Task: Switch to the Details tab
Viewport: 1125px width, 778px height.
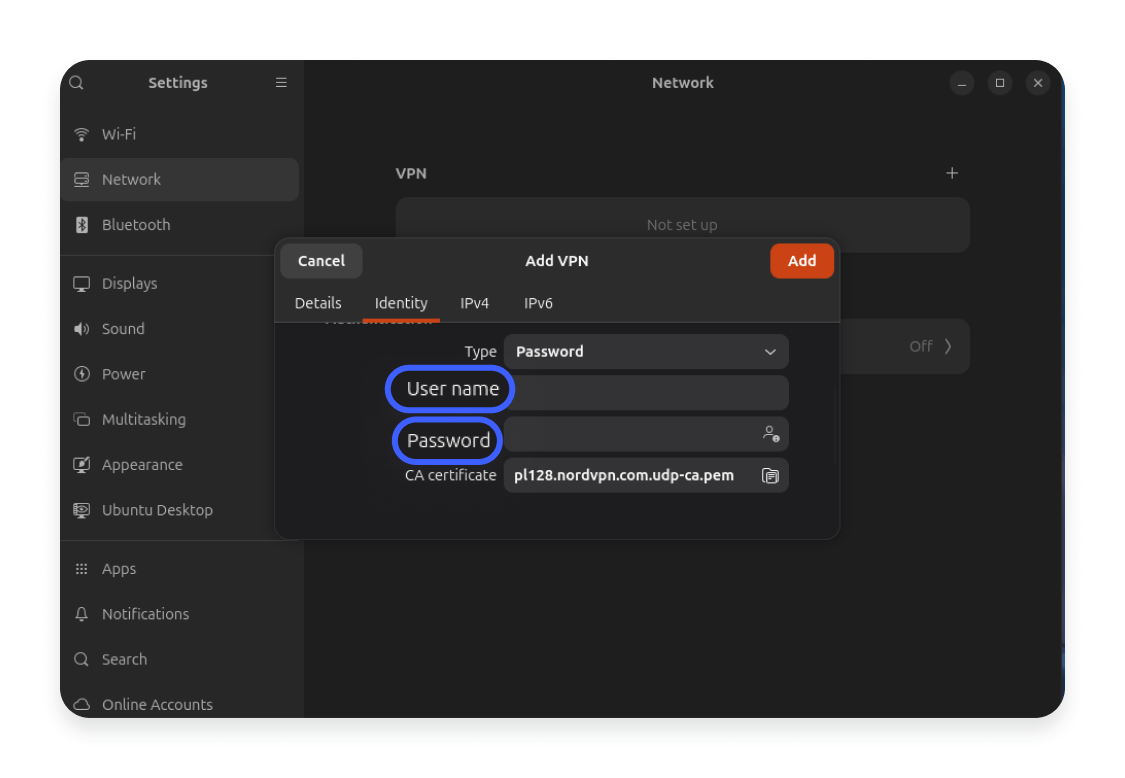Action: coord(318,303)
